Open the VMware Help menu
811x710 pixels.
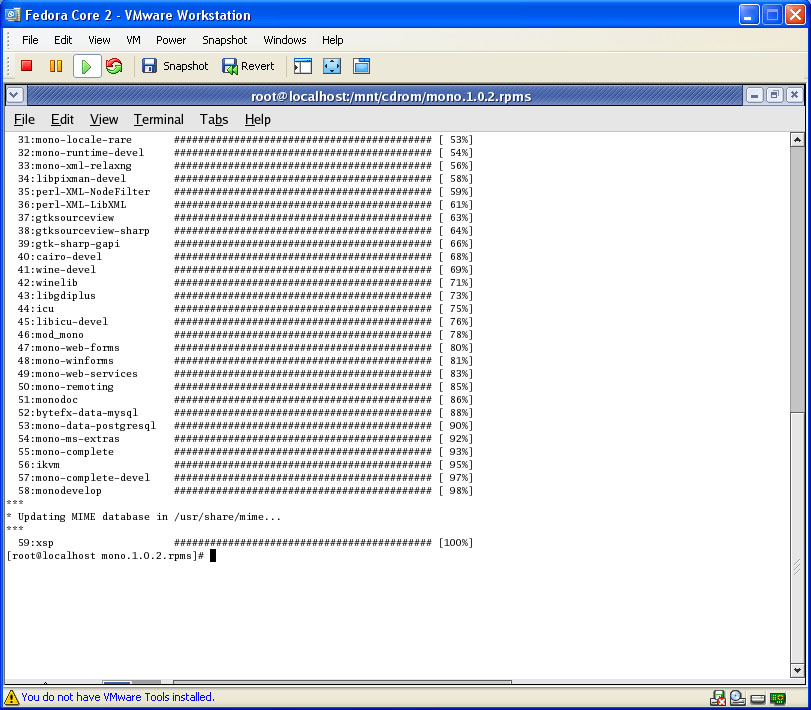click(x=333, y=40)
